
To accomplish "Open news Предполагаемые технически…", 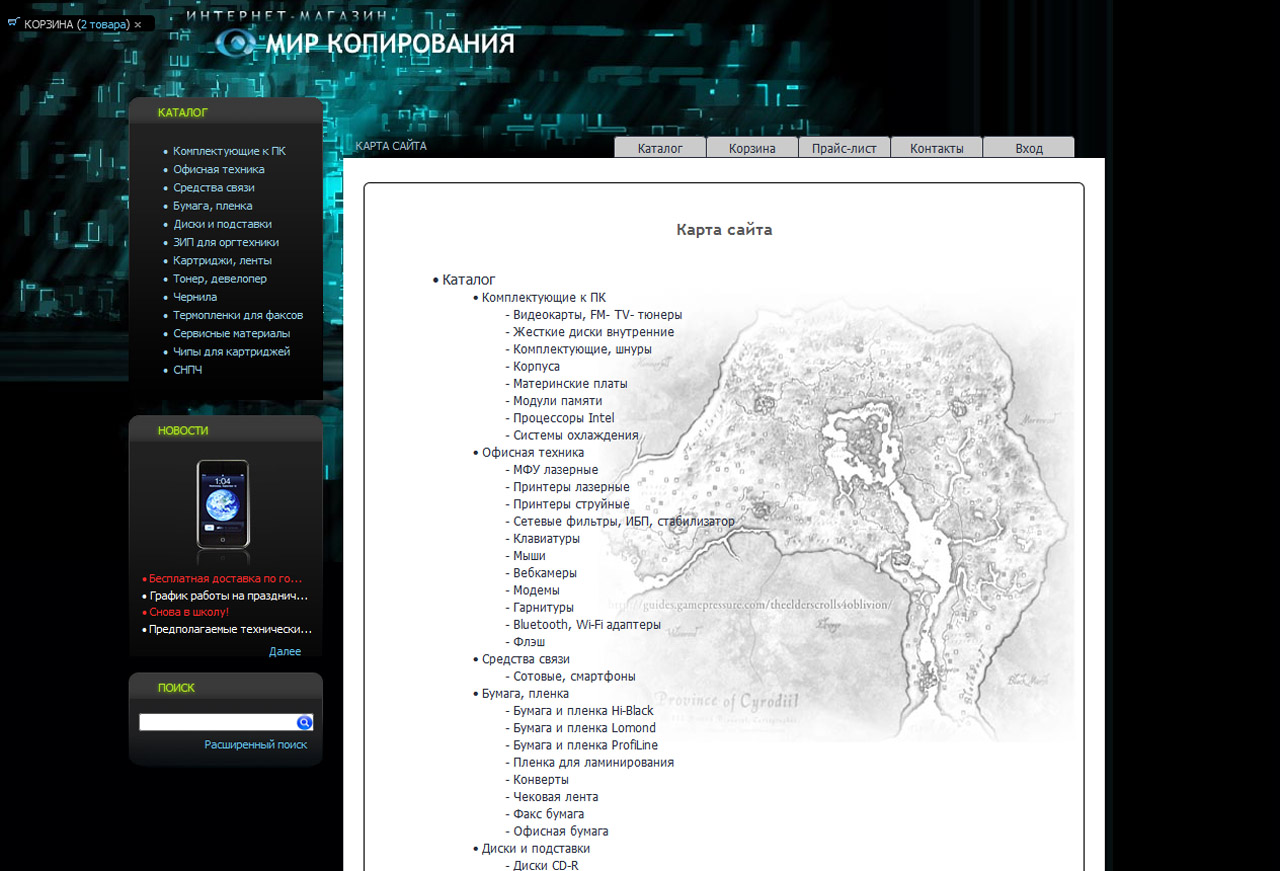I will click(230, 629).
